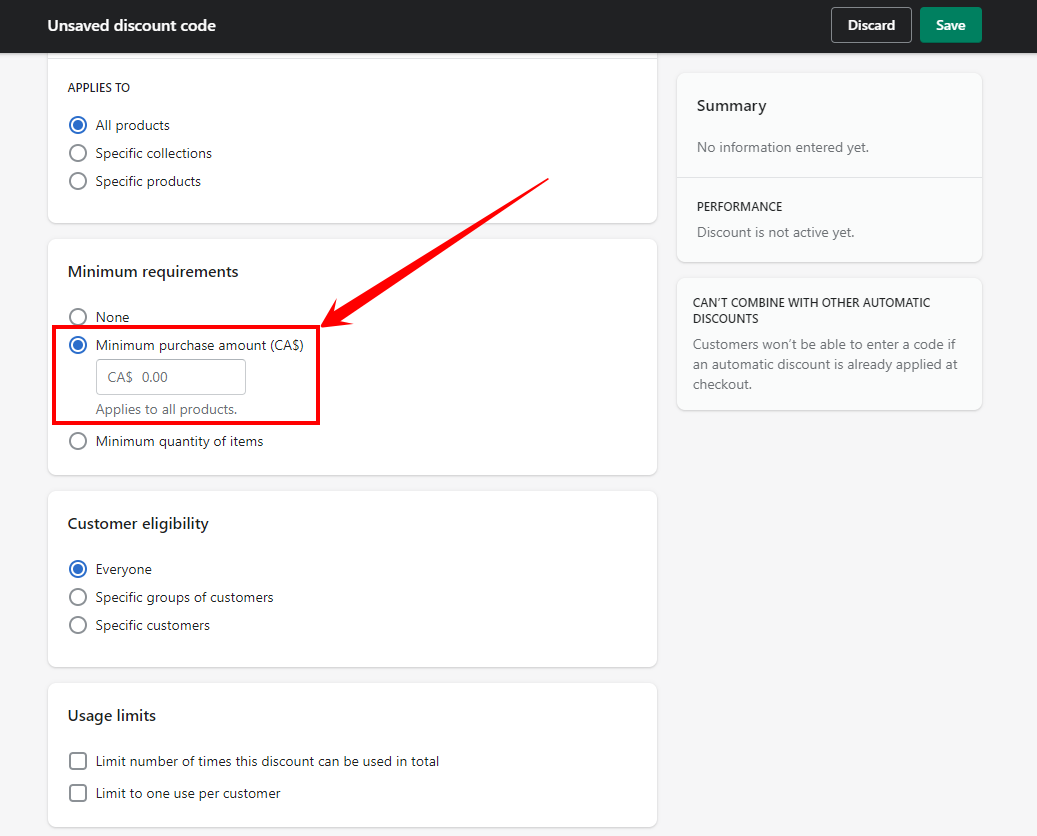
Task: Click 'No information entered yet.' text
Action: pyautogui.click(x=783, y=147)
